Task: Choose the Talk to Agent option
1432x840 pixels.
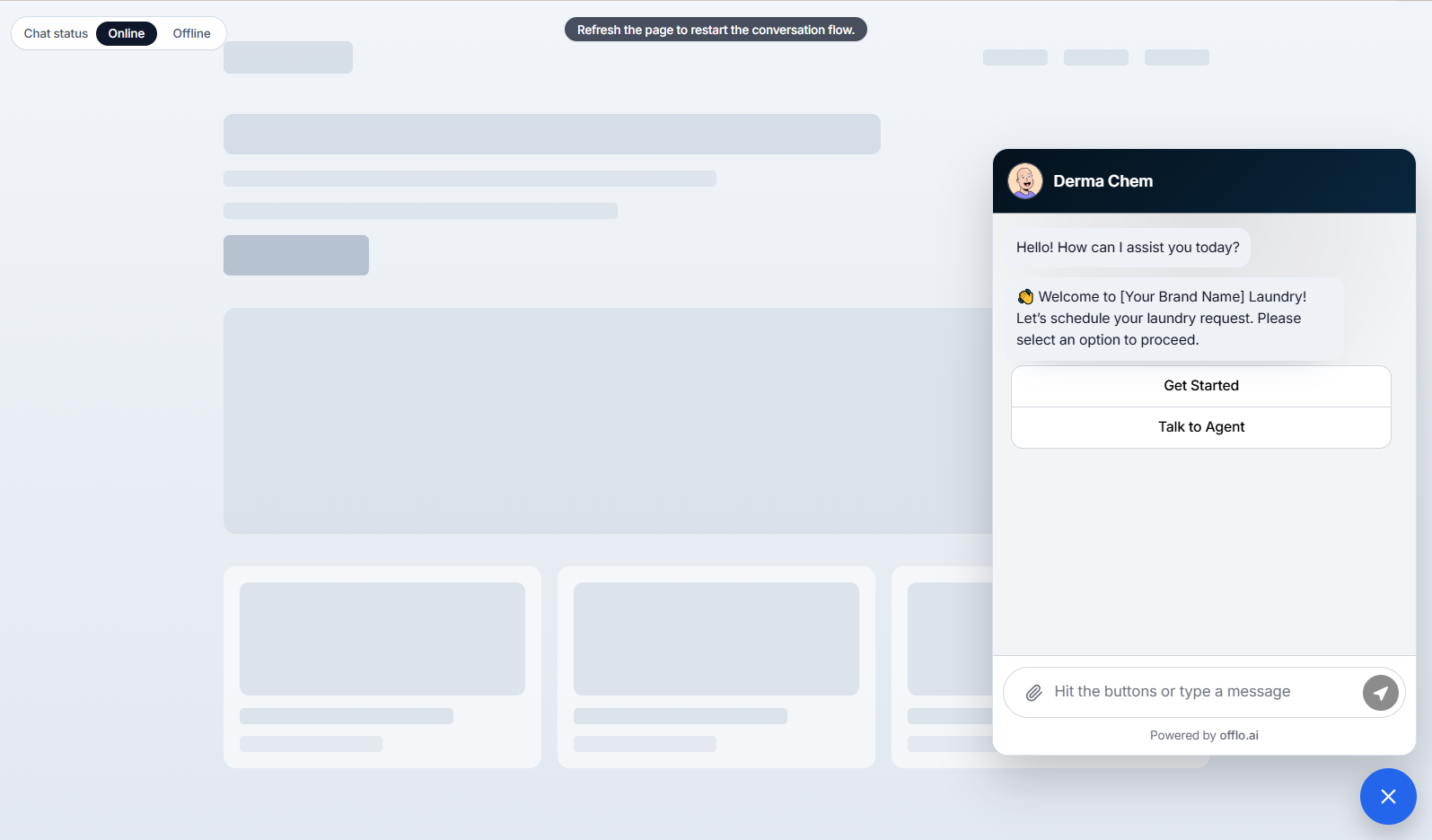Action: (1201, 427)
